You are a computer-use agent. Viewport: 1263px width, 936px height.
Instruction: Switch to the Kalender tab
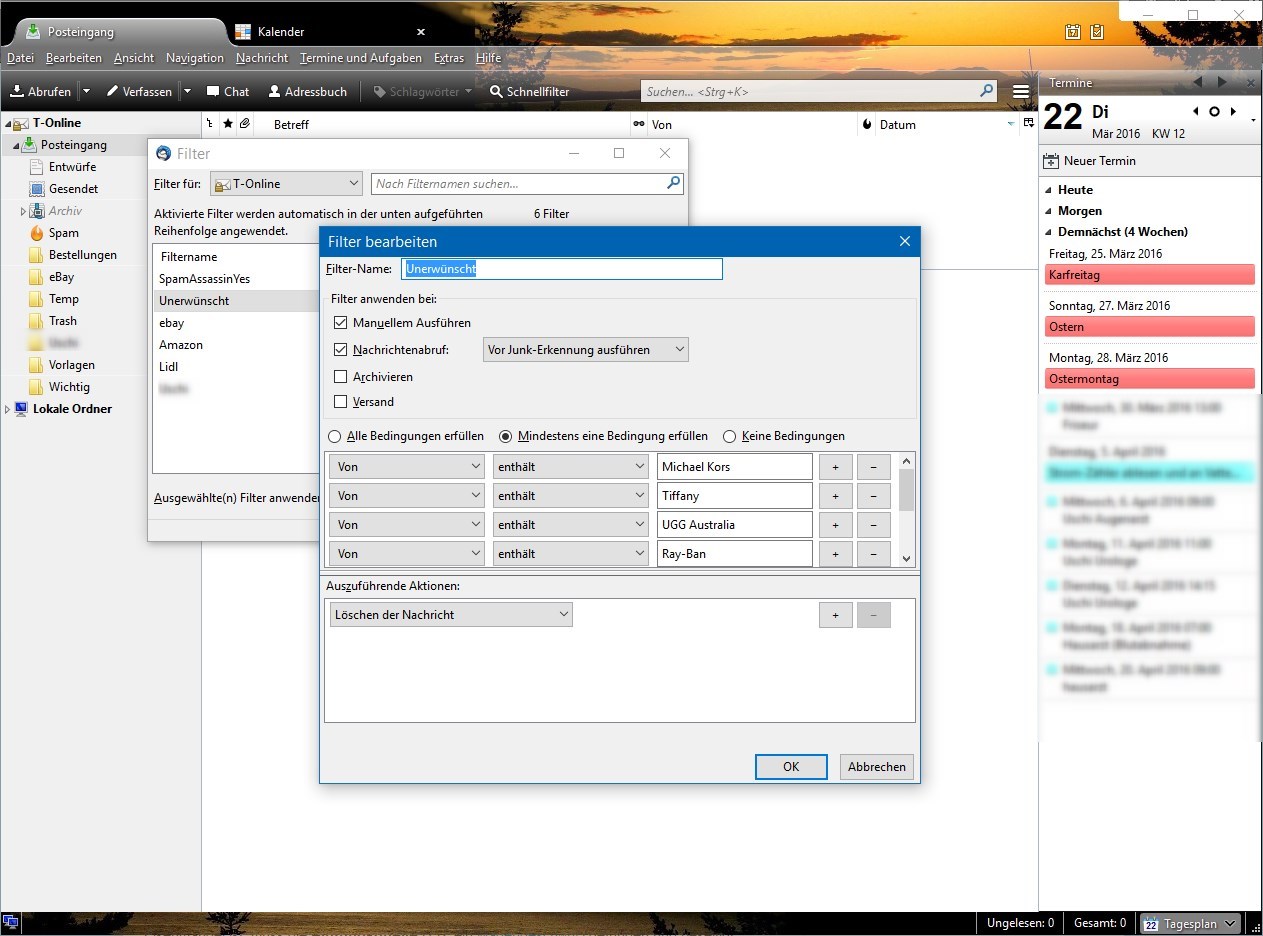(280, 32)
